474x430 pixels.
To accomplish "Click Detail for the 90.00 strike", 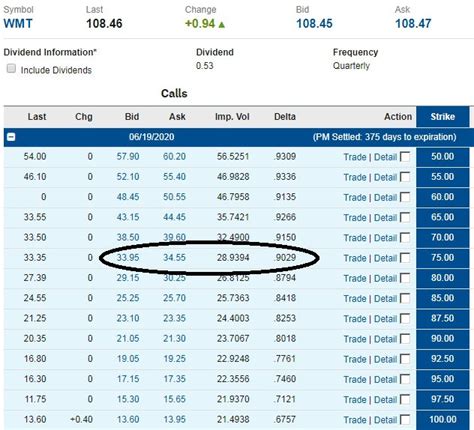I will (385, 339).
